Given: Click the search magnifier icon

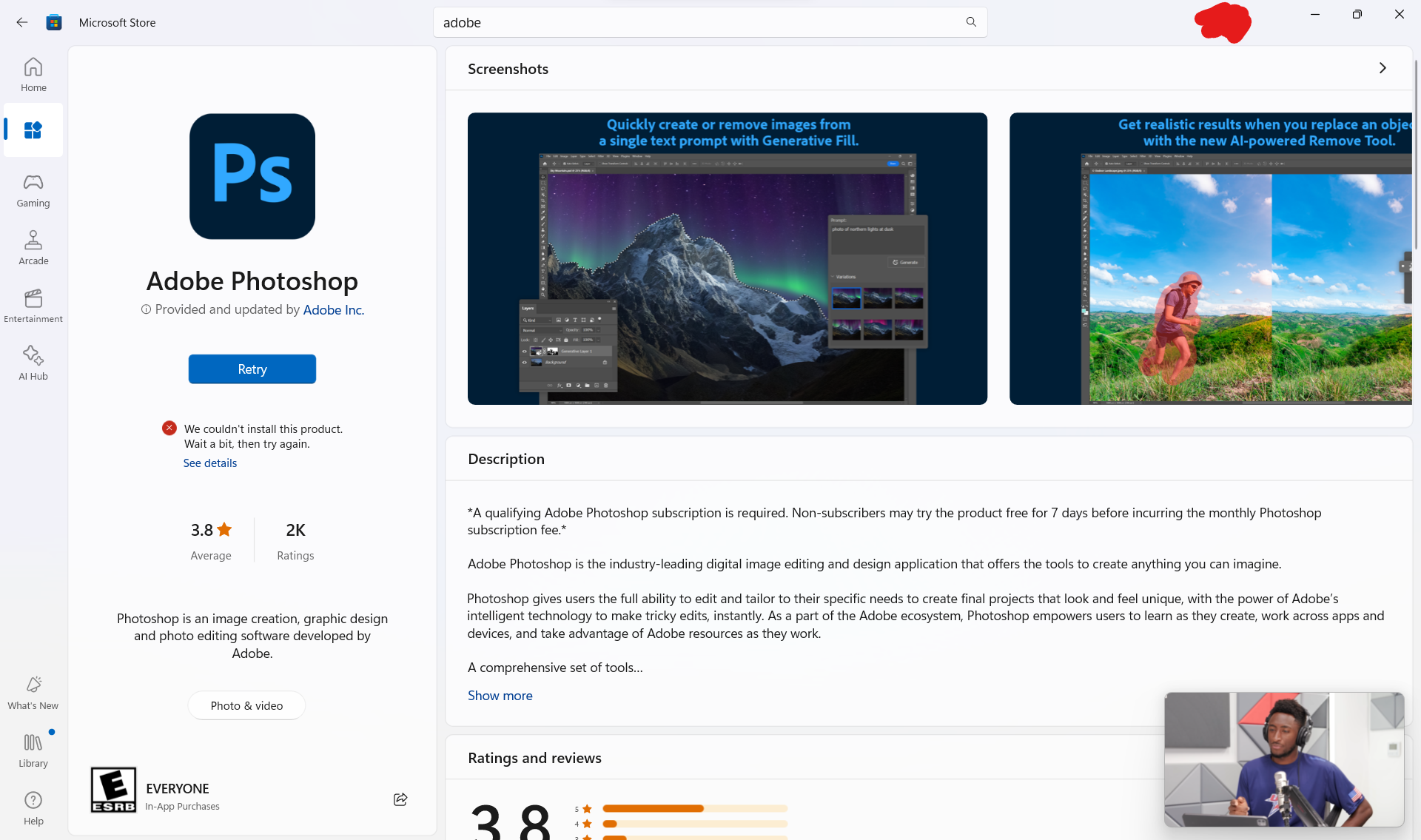Looking at the screenshot, I should tap(971, 22).
